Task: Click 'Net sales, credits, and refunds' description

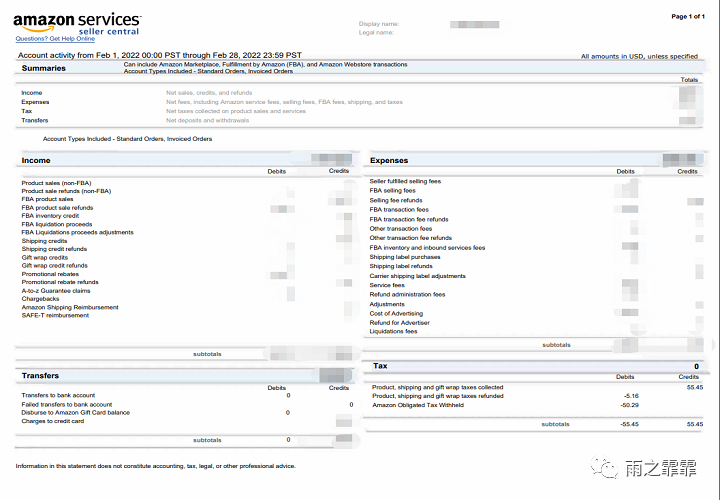Action: (x=209, y=93)
